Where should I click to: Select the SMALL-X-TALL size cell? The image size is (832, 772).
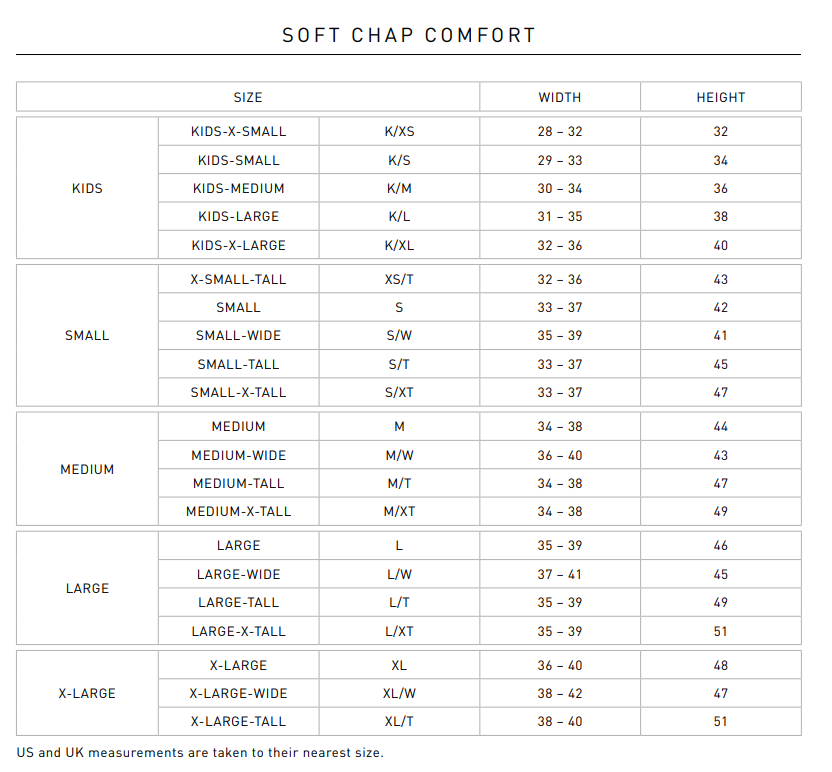click(x=238, y=392)
